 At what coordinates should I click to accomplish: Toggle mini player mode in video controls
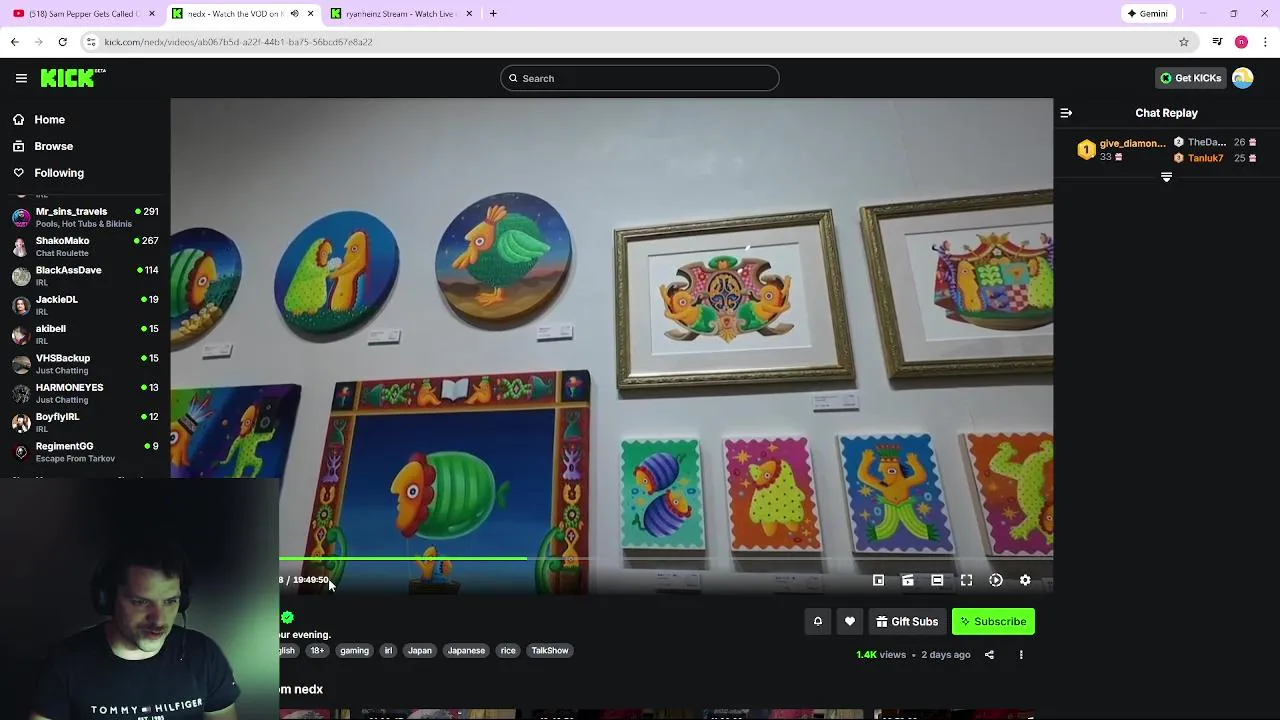(878, 580)
